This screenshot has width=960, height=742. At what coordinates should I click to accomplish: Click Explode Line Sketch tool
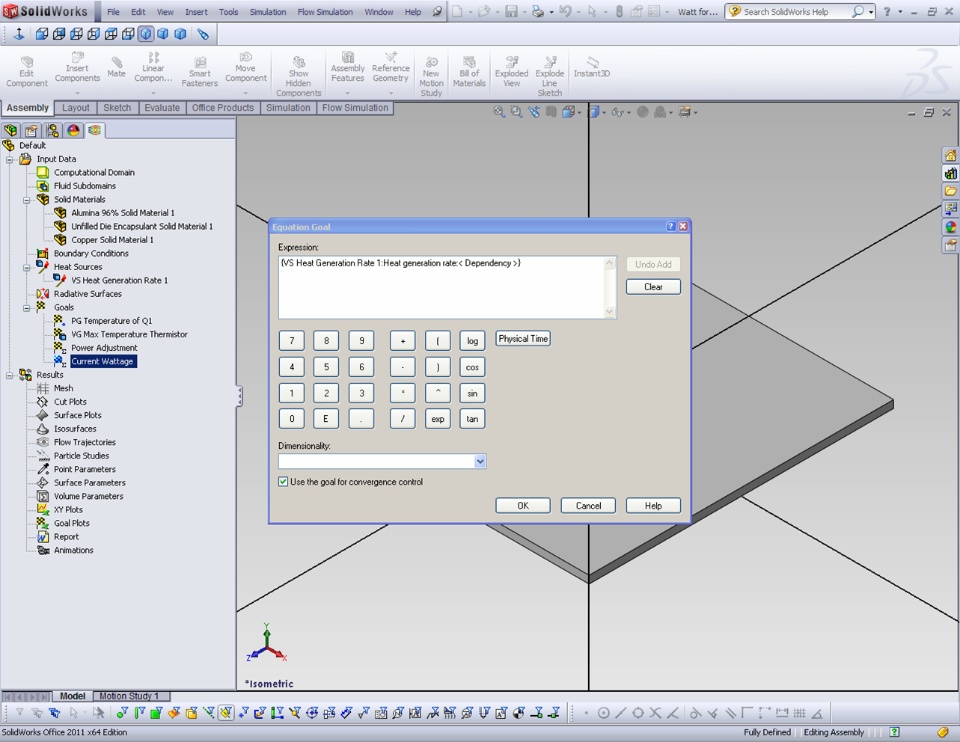coord(550,77)
